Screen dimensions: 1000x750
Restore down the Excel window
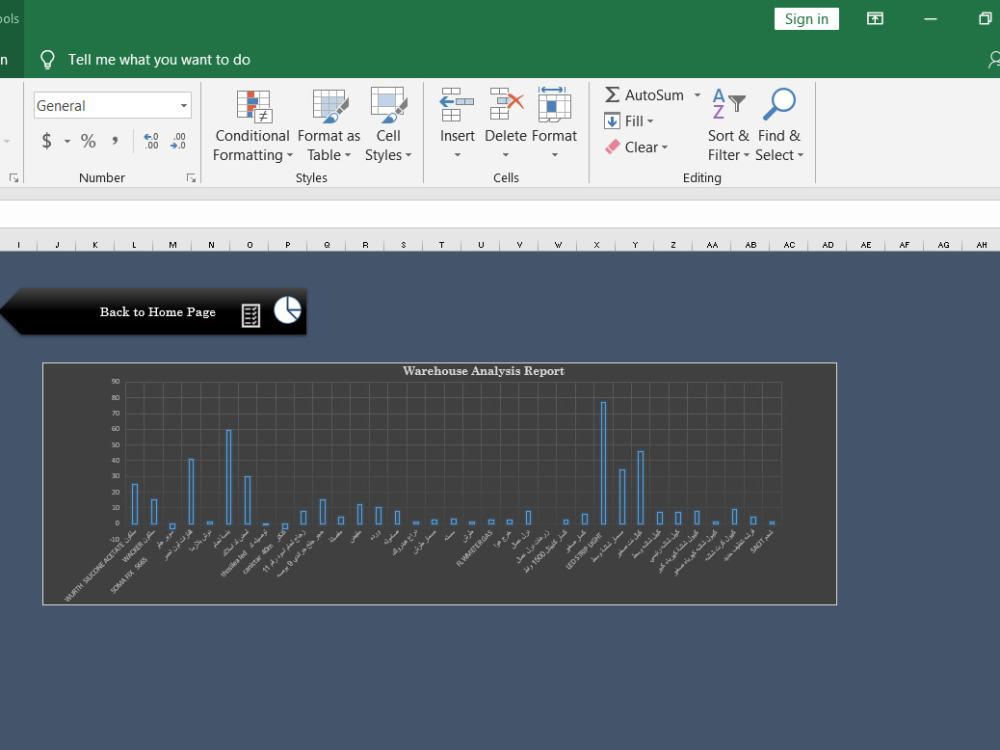click(x=985, y=18)
